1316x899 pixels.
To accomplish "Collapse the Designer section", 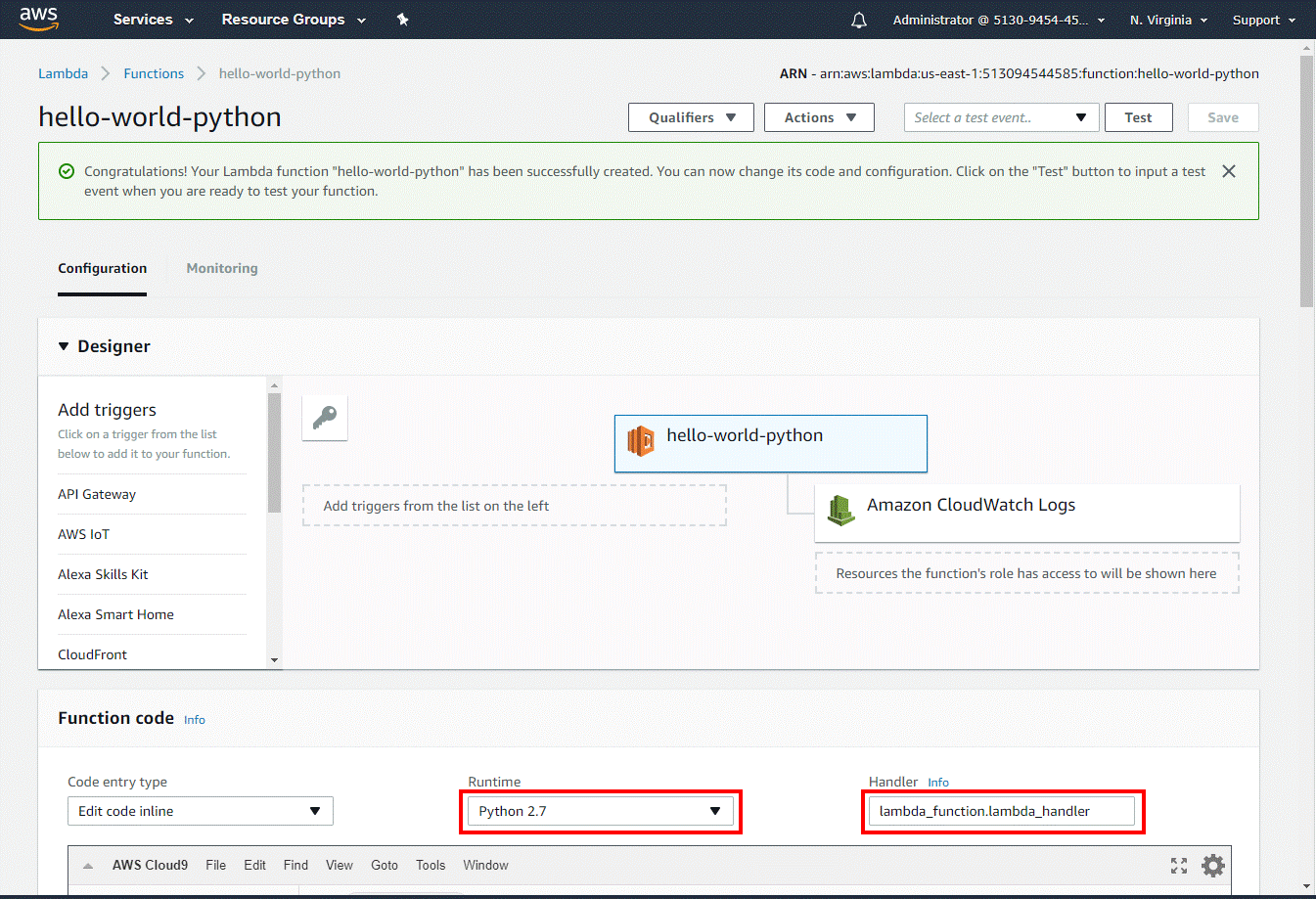I will tap(64, 346).
